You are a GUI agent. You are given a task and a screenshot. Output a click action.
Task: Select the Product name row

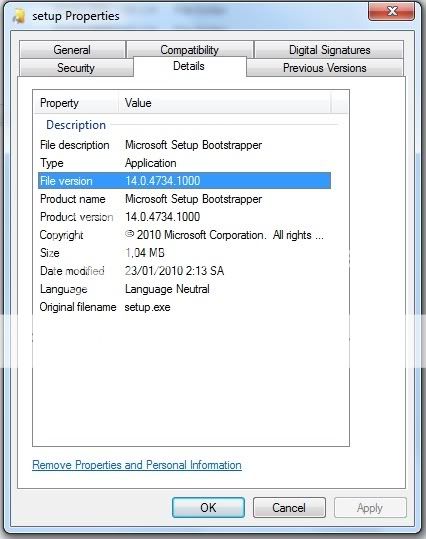[x=184, y=199]
